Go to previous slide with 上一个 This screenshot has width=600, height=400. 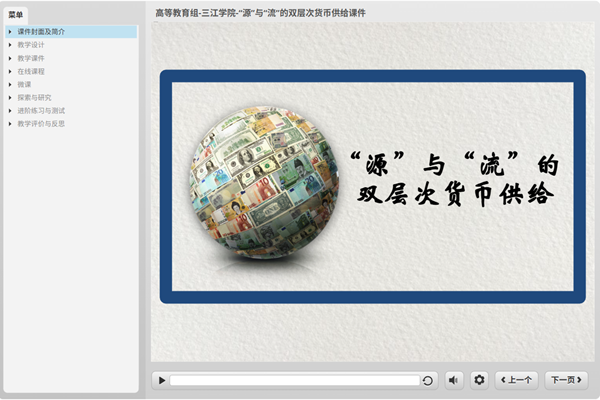pyautogui.click(x=516, y=380)
